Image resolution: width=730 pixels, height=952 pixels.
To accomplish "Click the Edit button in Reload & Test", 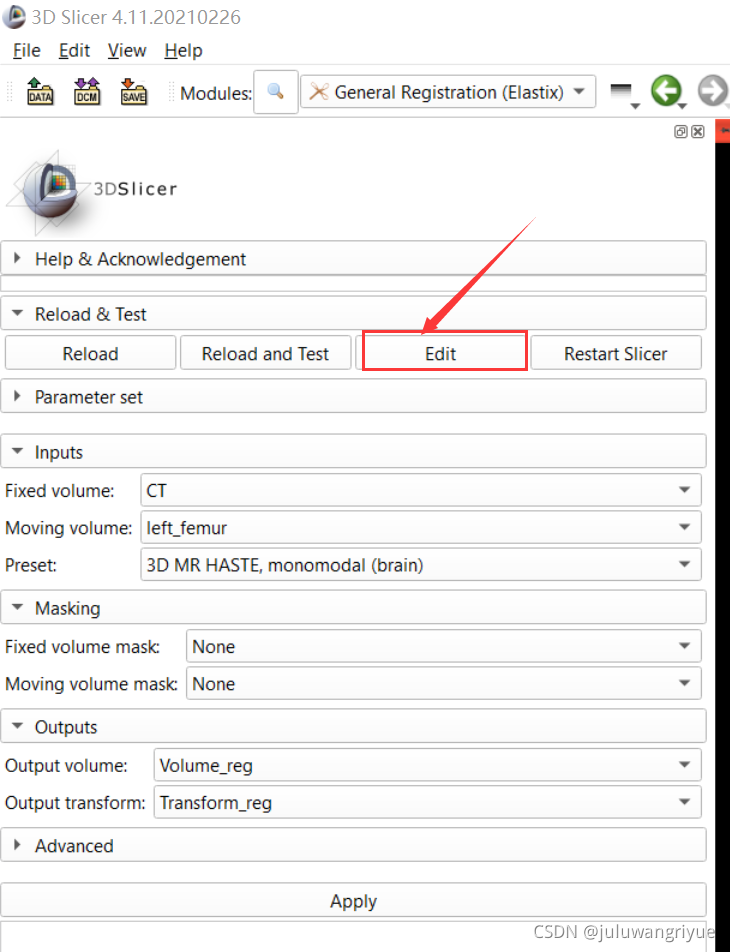I will tap(441, 353).
